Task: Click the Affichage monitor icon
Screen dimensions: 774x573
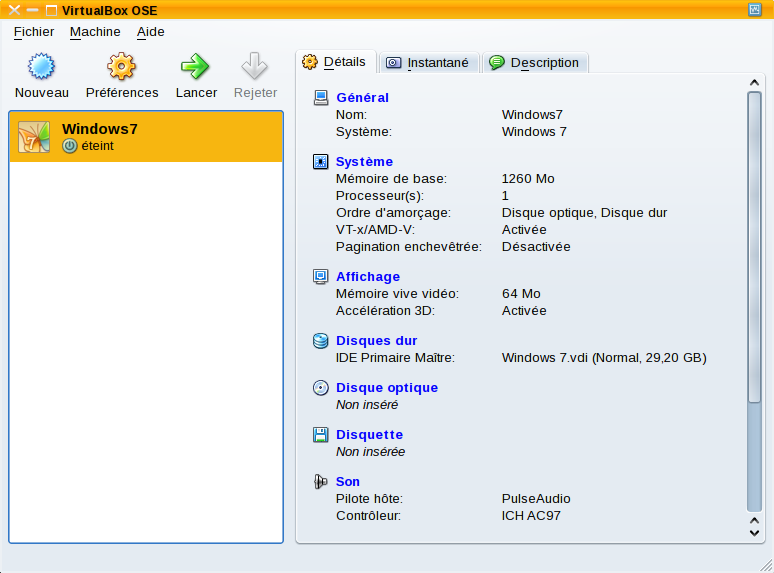Action: pyautogui.click(x=321, y=276)
